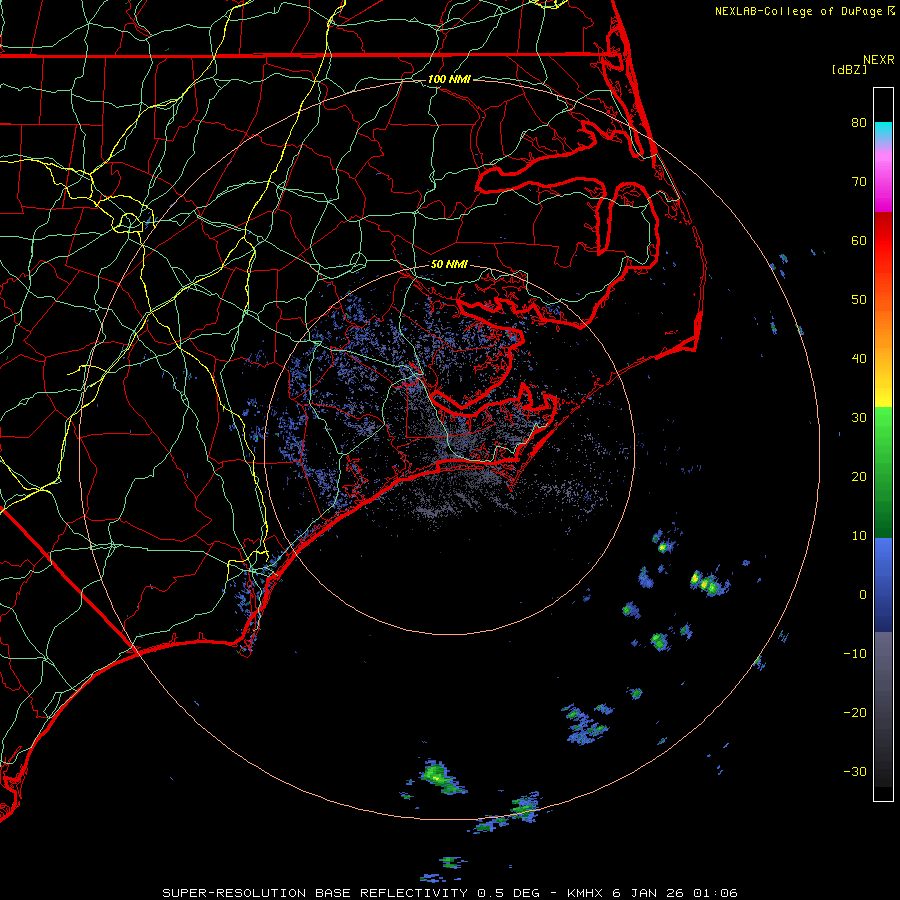
Task: Click the 01:06 time in the caption
Action: [x=715, y=893]
